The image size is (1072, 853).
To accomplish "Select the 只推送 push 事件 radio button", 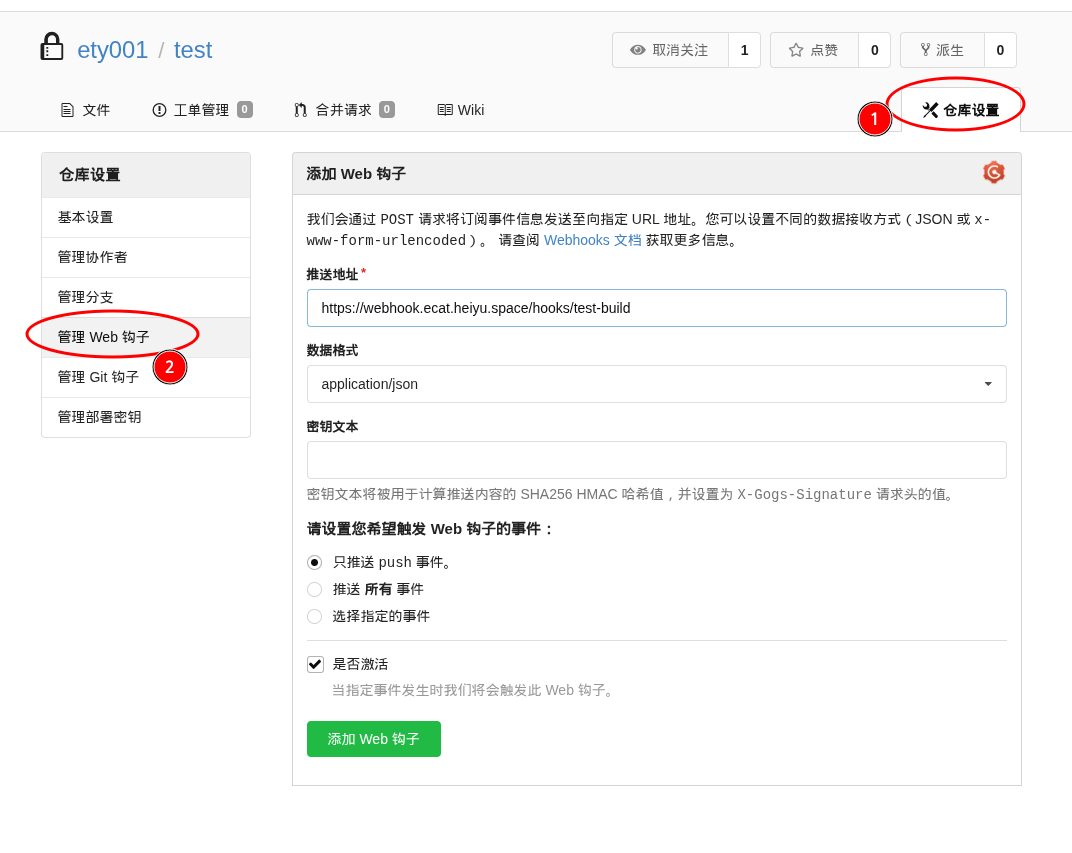I will coord(314,563).
